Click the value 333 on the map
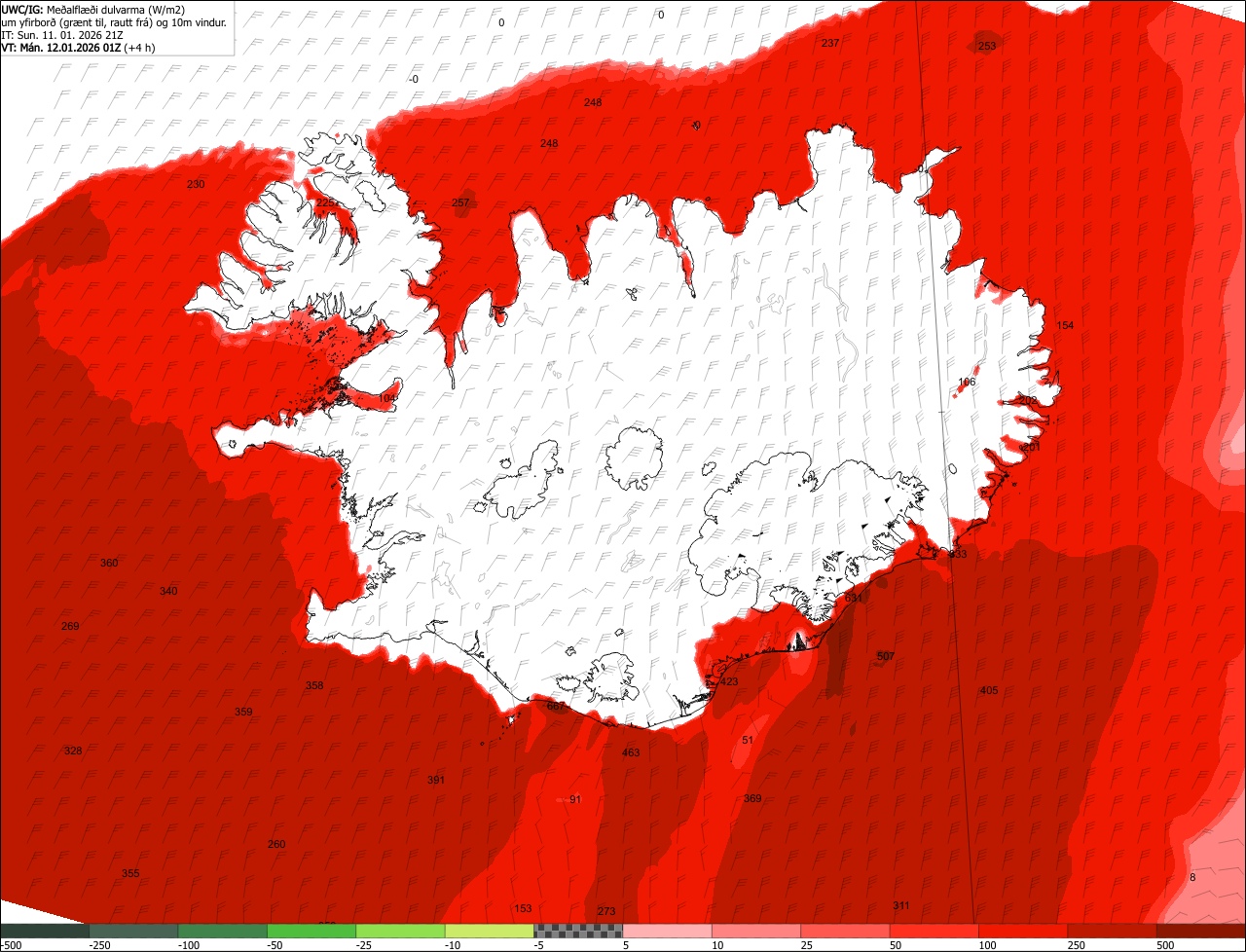Image resolution: width=1246 pixels, height=952 pixels. [959, 554]
